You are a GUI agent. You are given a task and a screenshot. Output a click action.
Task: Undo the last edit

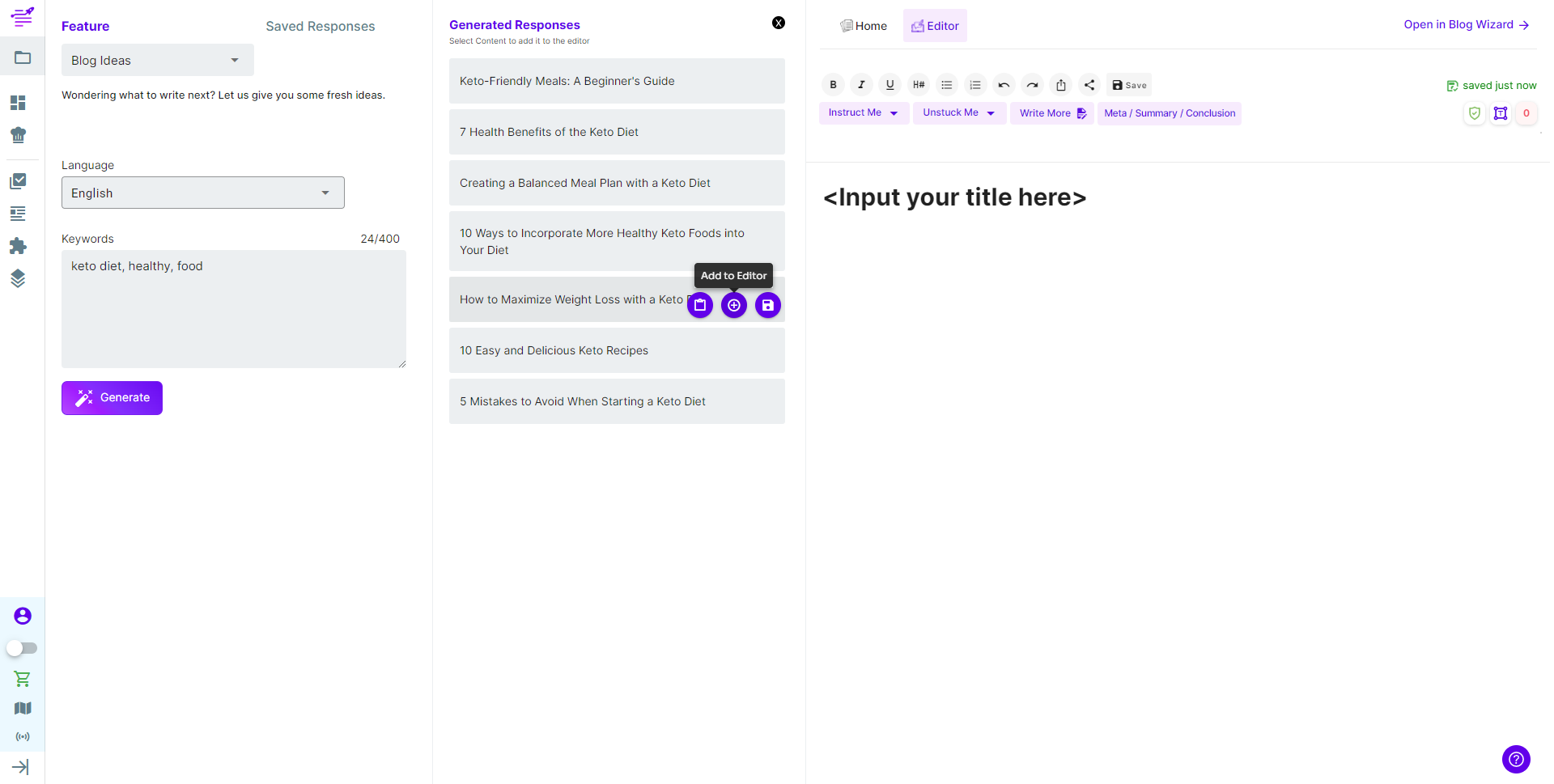pyautogui.click(x=1004, y=84)
